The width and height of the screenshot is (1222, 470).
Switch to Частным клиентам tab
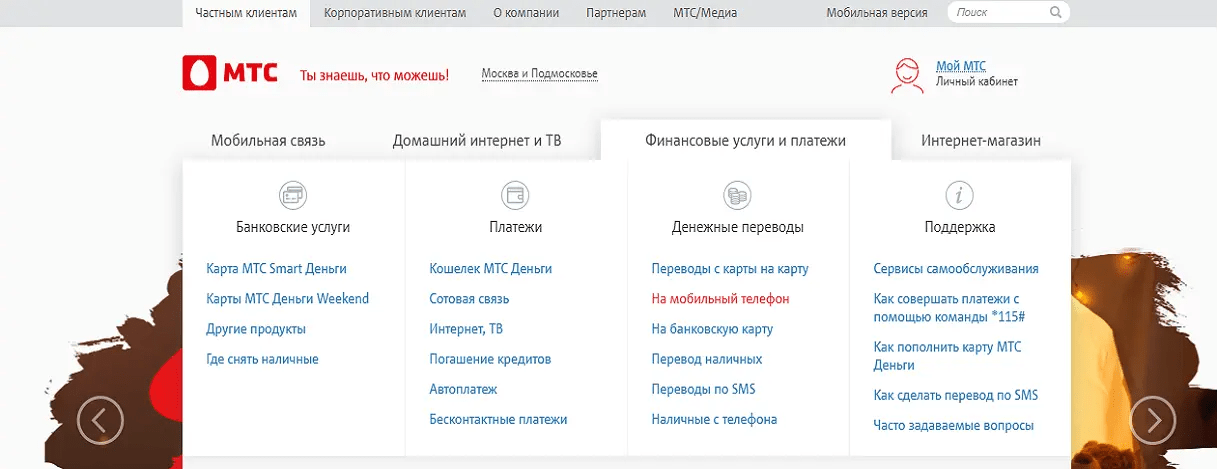click(x=246, y=13)
